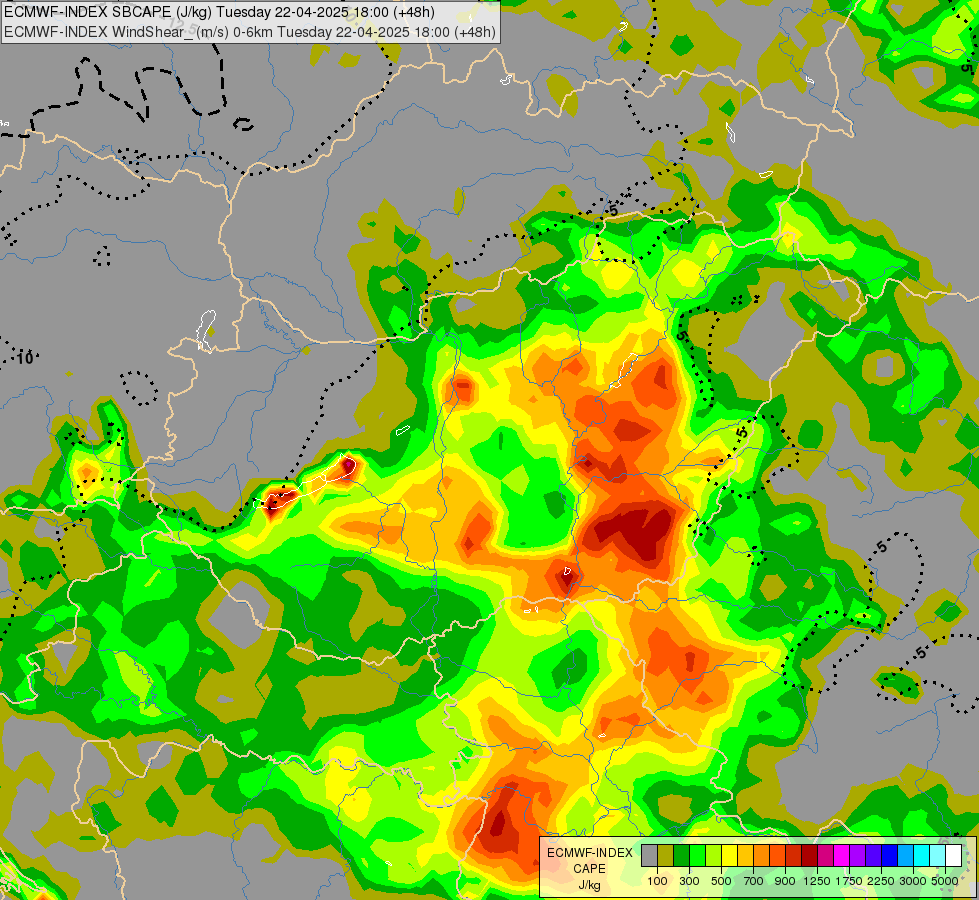Click the dark red legend swatch
This screenshot has width=979, height=900.
(x=810, y=855)
